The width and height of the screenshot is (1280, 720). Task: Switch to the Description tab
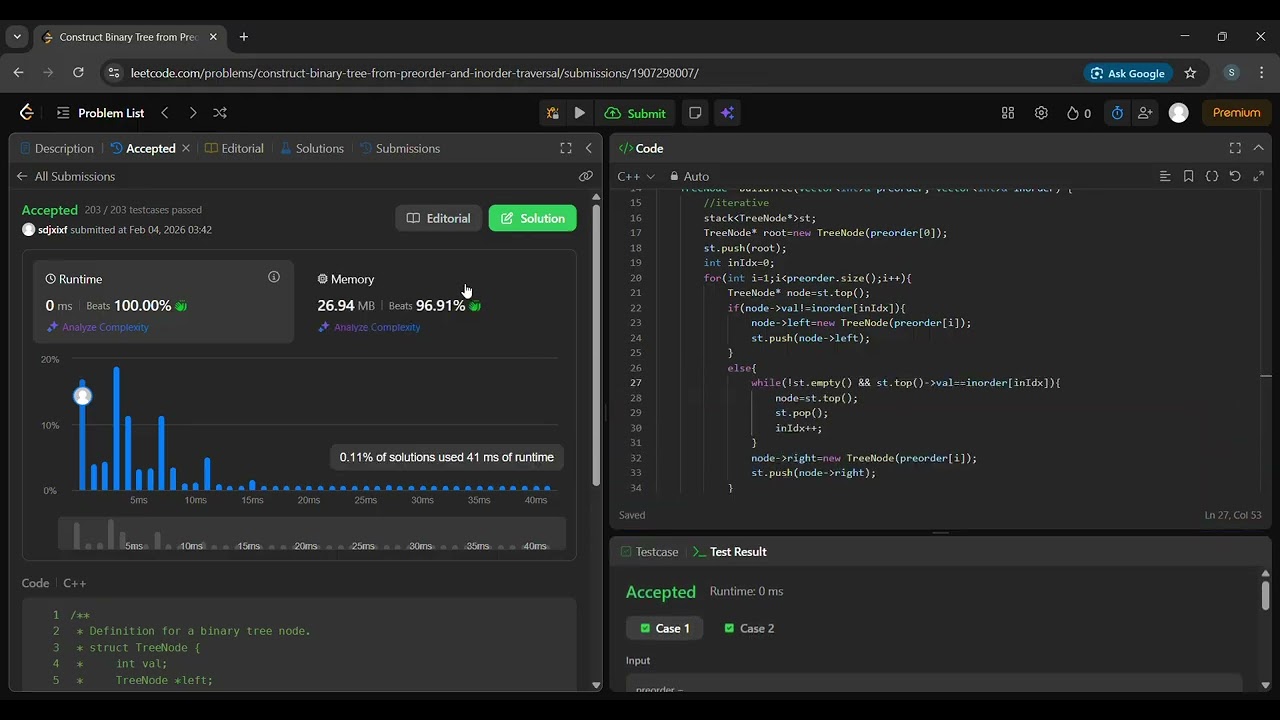(x=56, y=148)
